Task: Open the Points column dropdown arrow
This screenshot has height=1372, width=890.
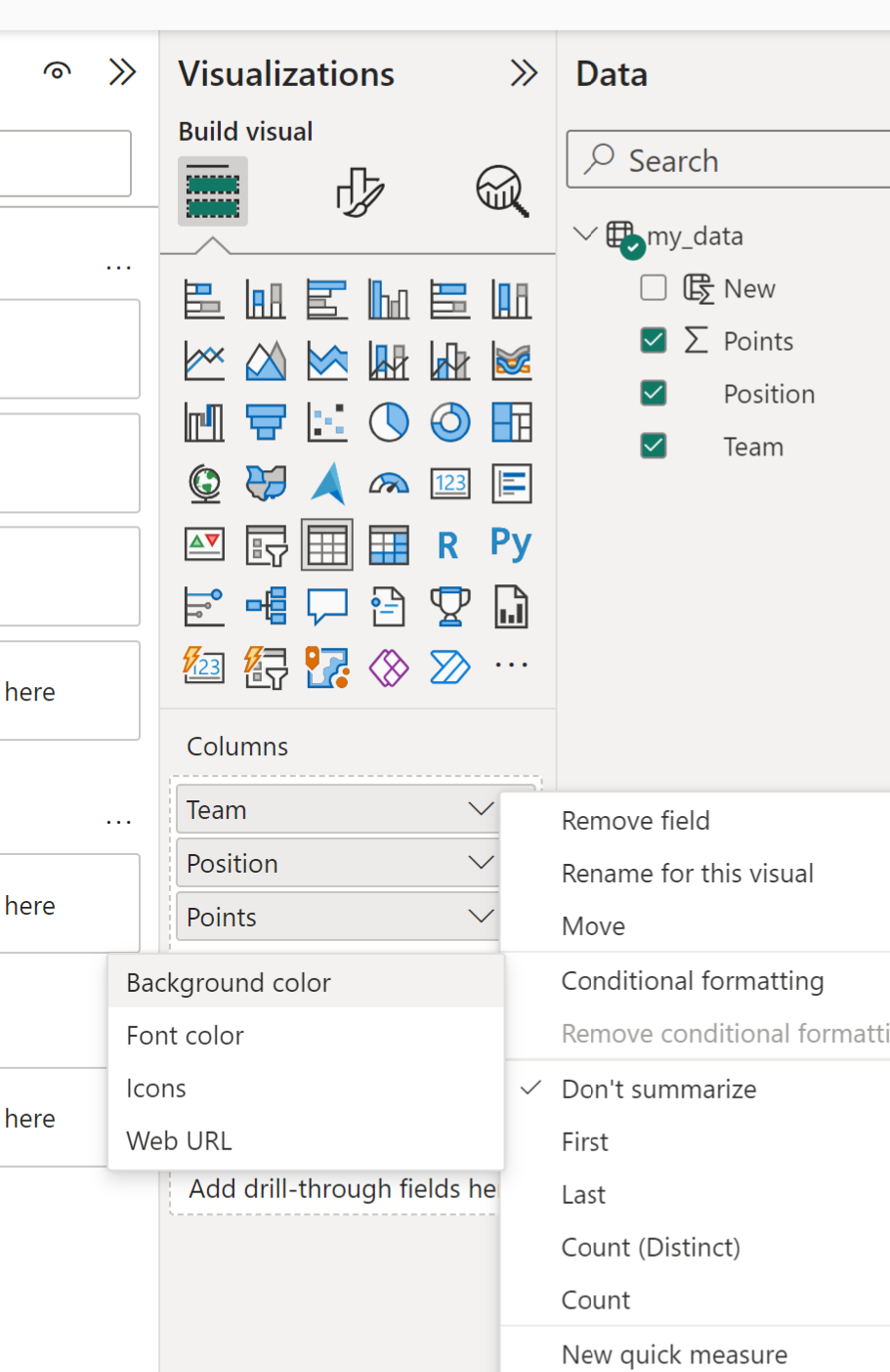Action: pos(481,917)
